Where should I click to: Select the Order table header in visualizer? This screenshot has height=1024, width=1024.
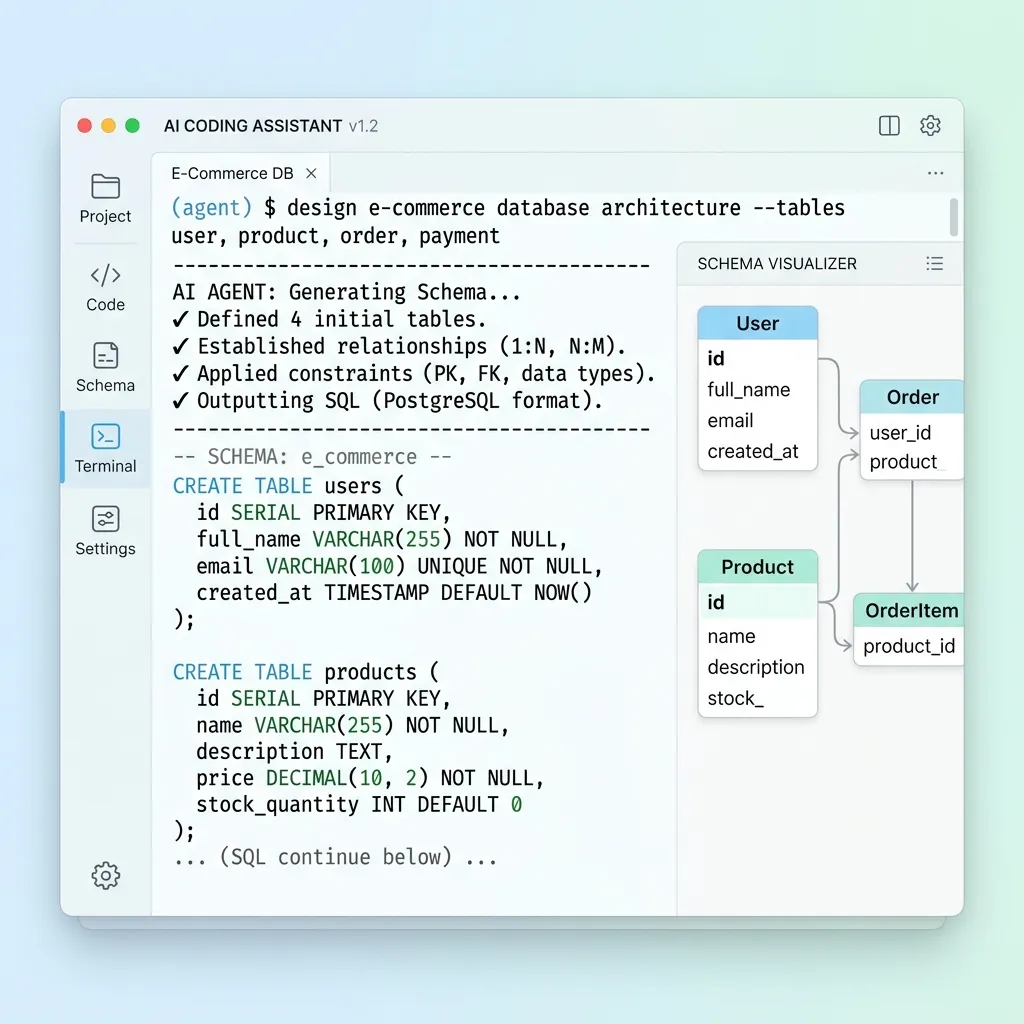click(912, 397)
